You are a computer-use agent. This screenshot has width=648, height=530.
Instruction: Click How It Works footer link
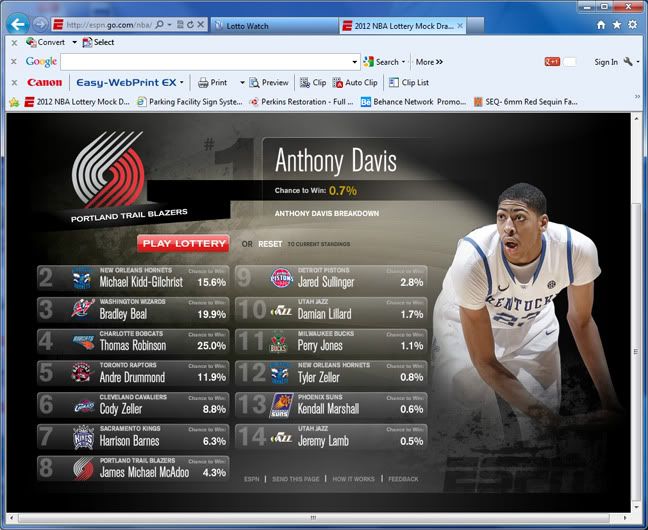tap(353, 479)
